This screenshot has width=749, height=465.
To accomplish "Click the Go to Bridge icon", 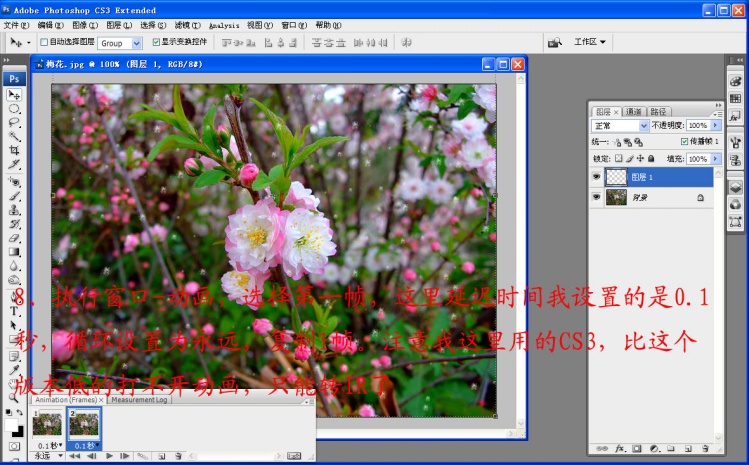I will pyautogui.click(x=553, y=42).
